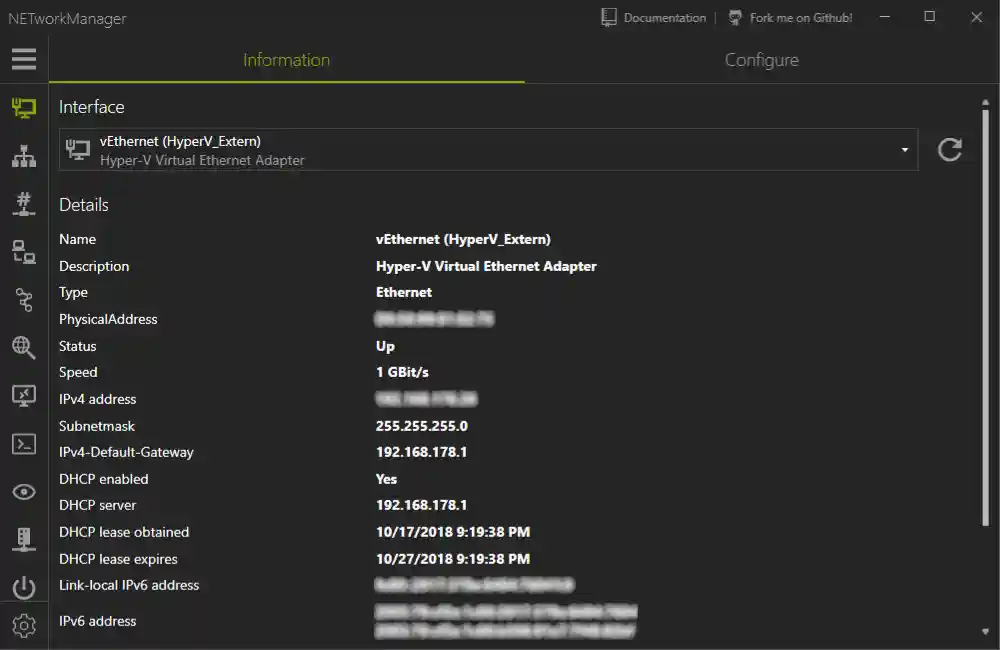Select the Information tab
The width and height of the screenshot is (1000, 650).
[x=286, y=60]
